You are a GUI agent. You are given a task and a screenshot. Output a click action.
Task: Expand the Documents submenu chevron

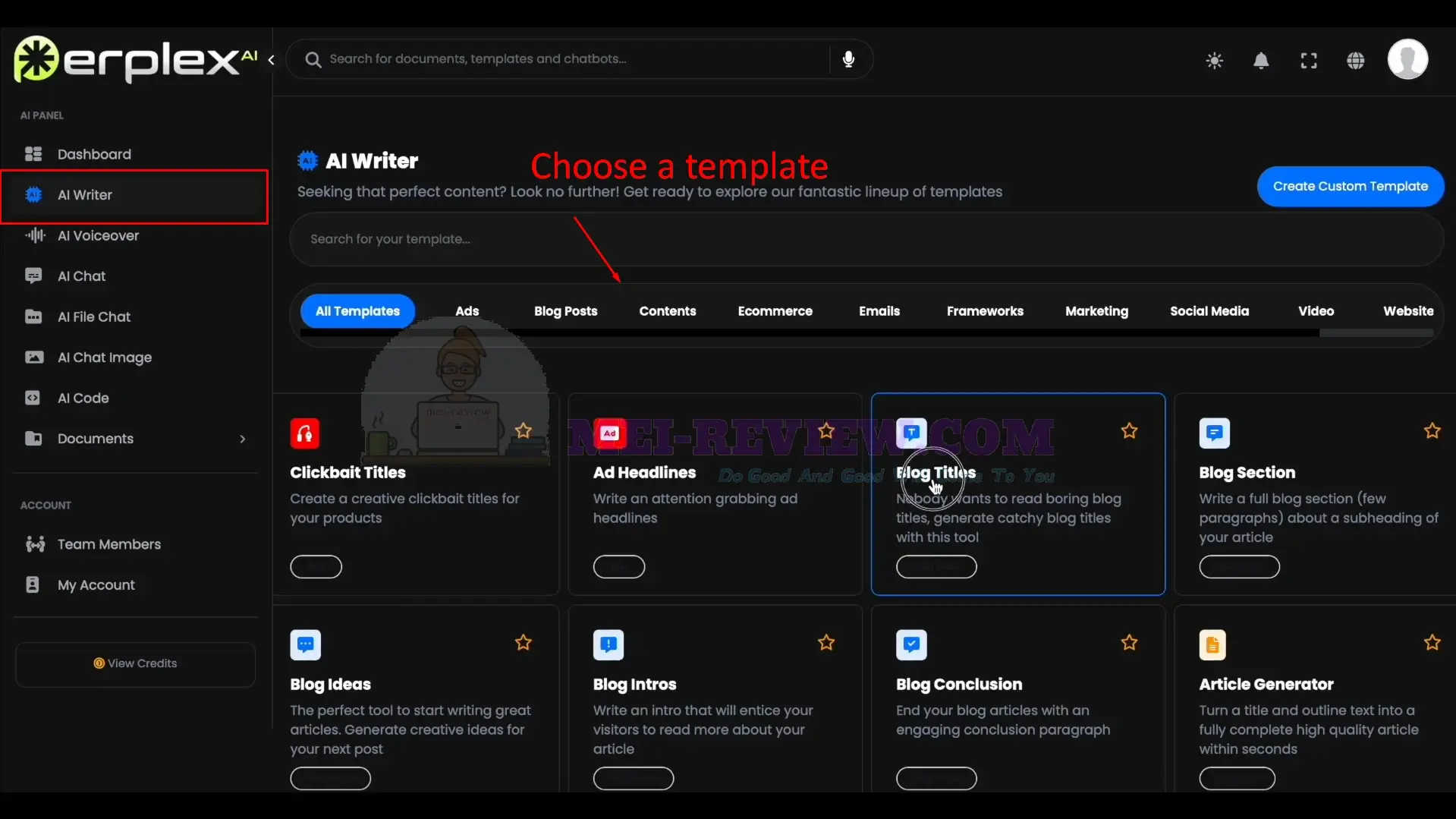pyautogui.click(x=243, y=439)
